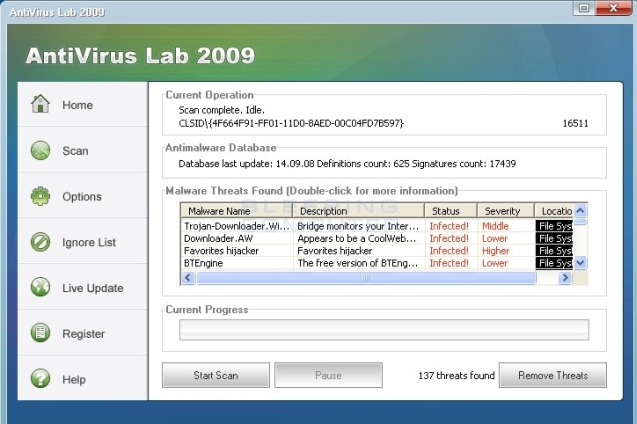The height and width of the screenshot is (424, 637).
Task: Click the Options gear icon
Action: pyautogui.click(x=41, y=196)
